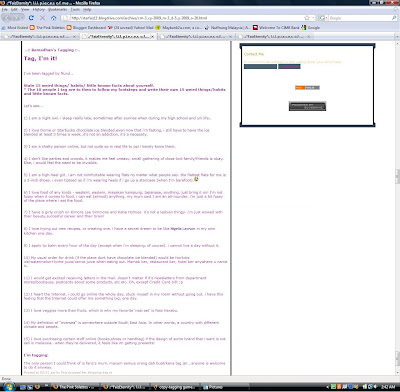400x392 pixels.
Task: Click the Reload page icon
Action: pyautogui.click(x=31, y=18)
